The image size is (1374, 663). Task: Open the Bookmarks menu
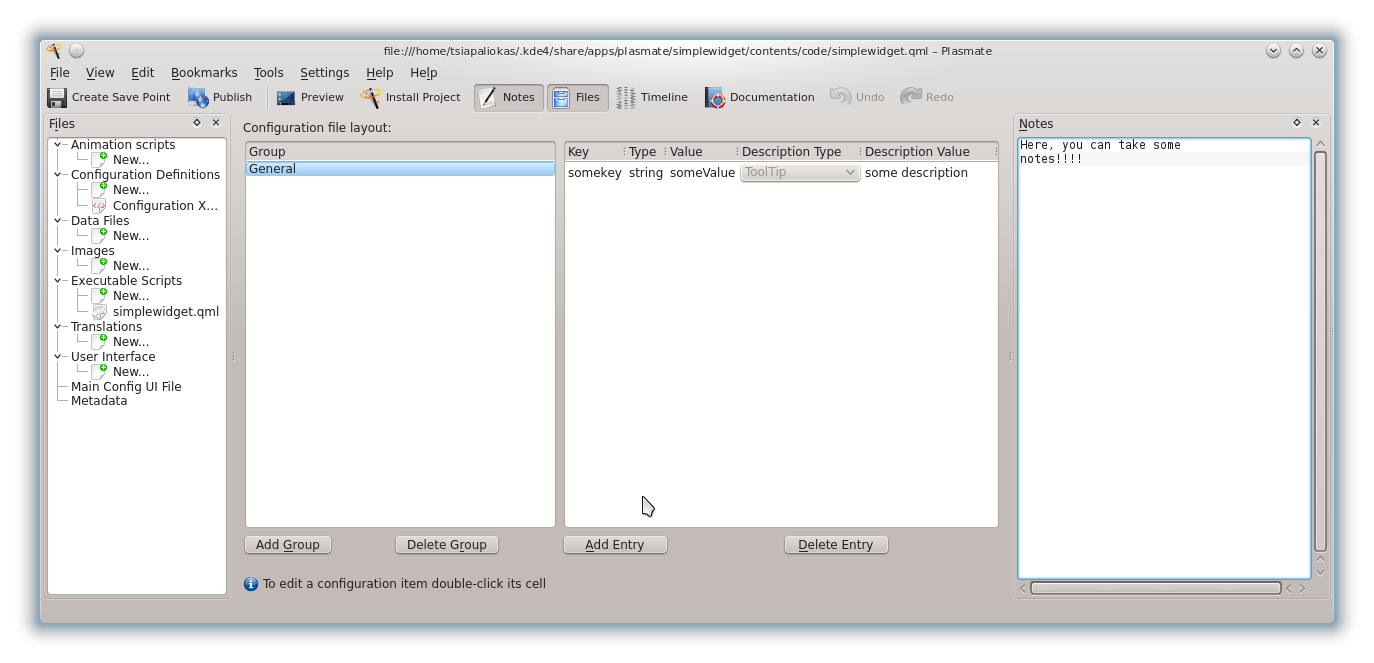pyautogui.click(x=204, y=72)
